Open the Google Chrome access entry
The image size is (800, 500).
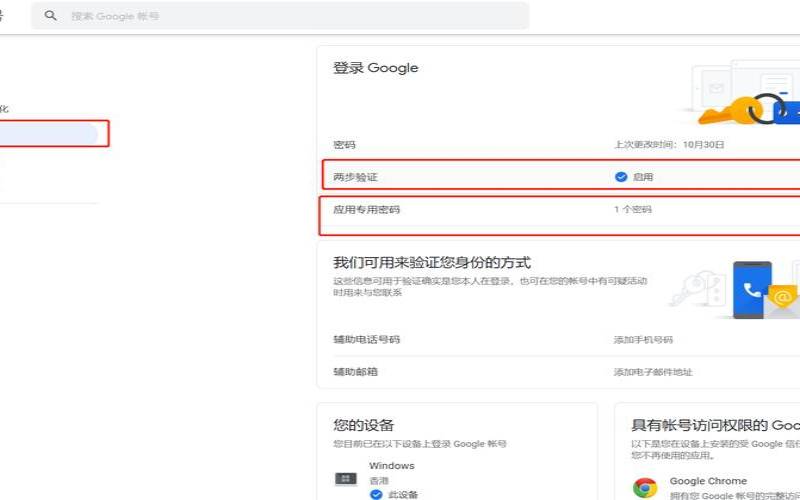coord(708,481)
